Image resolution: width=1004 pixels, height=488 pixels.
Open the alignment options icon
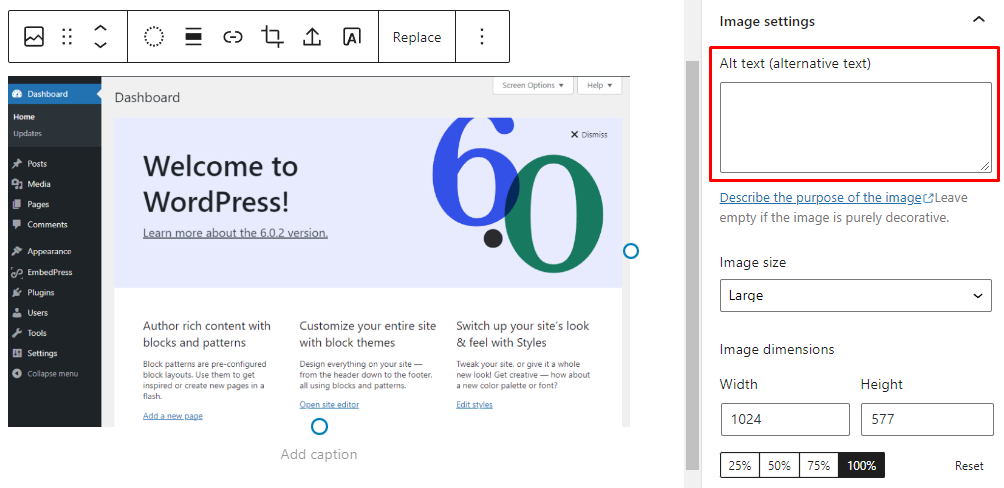click(193, 37)
